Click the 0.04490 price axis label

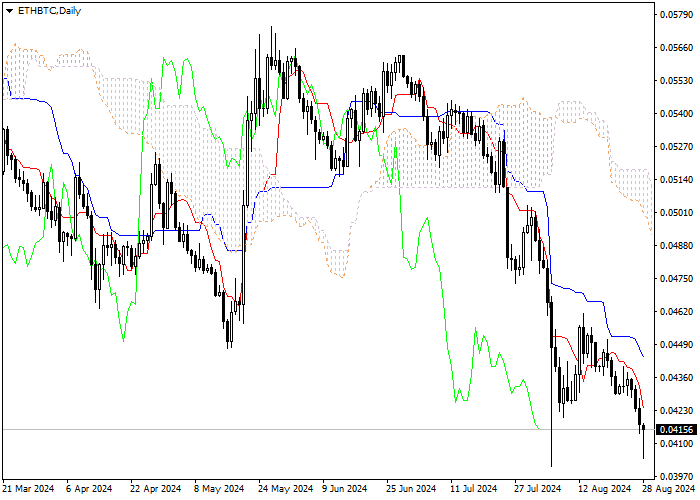(x=676, y=345)
